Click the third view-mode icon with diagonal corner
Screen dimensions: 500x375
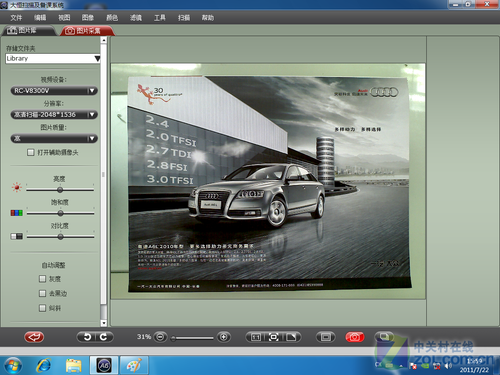click(x=291, y=337)
